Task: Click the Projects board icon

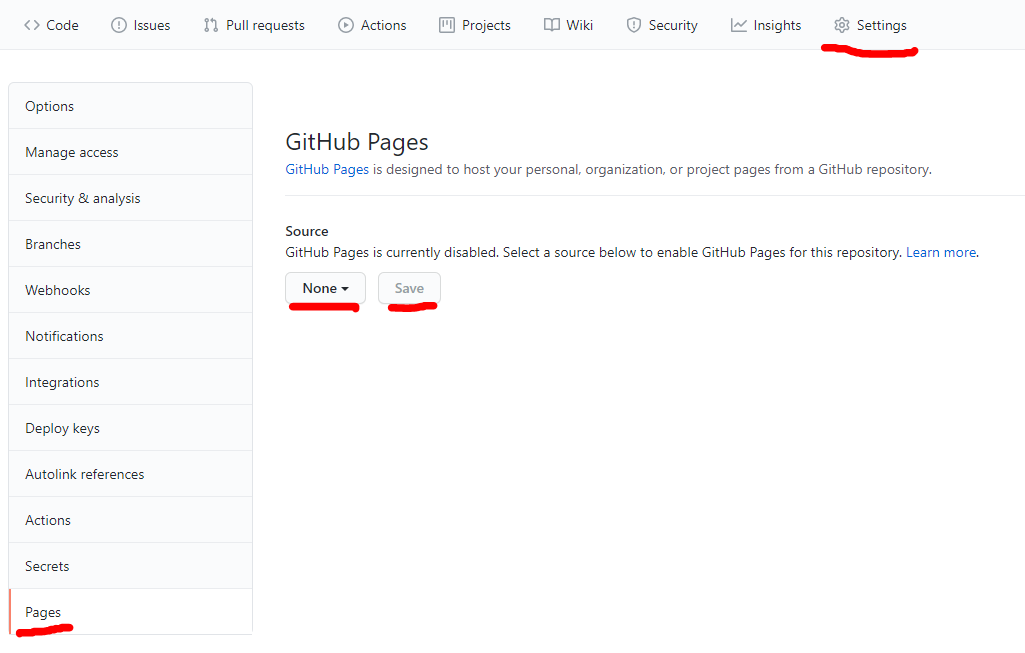Action: pos(447,25)
